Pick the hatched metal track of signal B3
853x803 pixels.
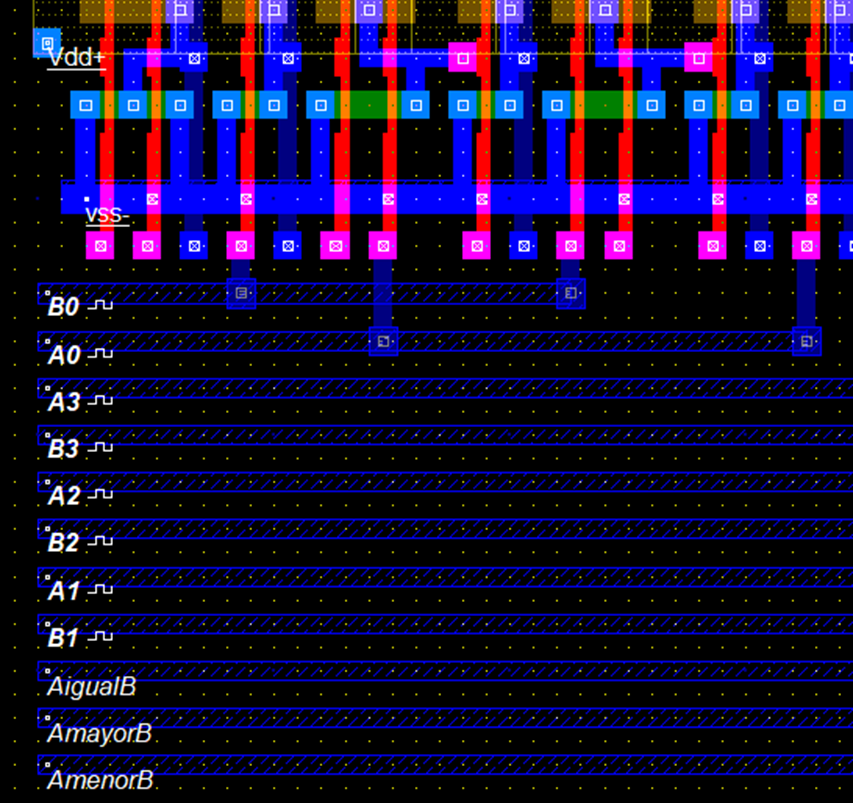(x=445, y=435)
